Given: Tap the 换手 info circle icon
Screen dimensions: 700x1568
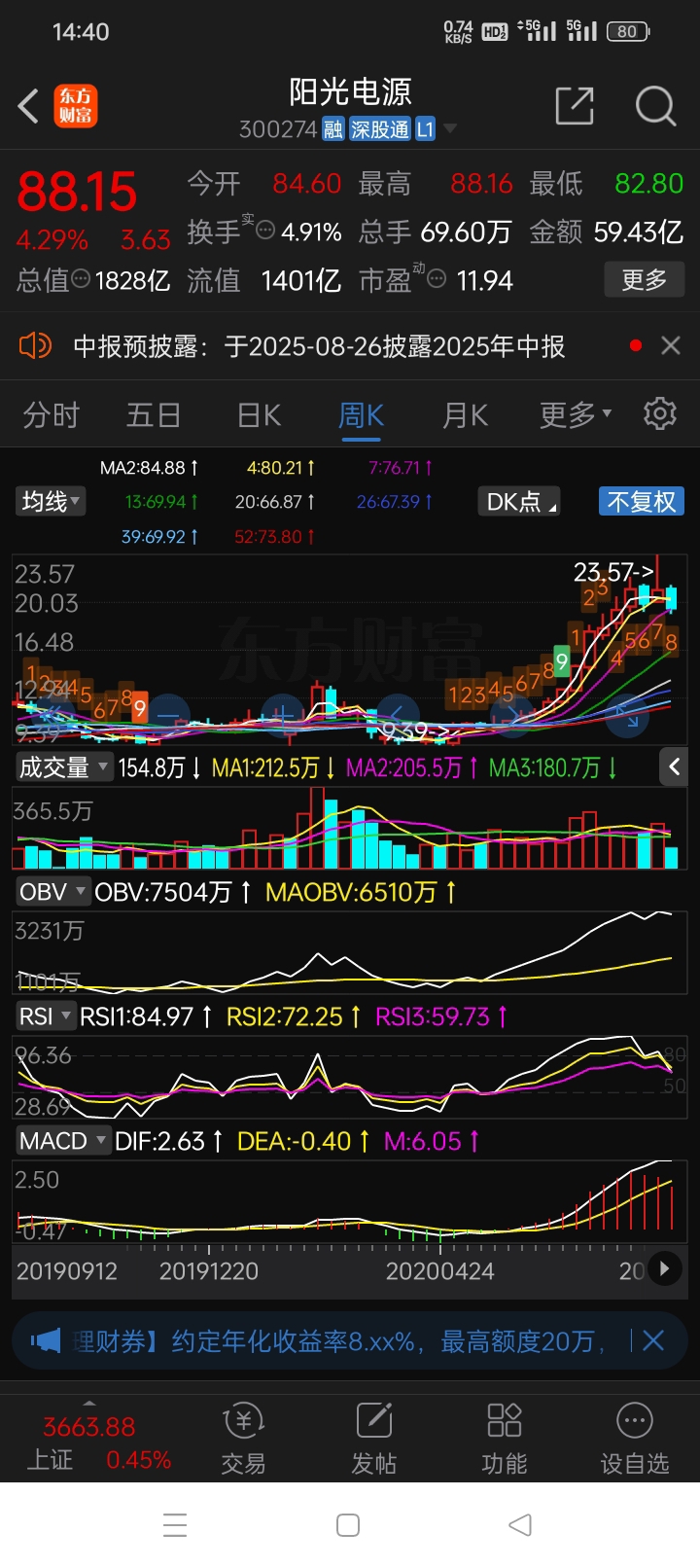Looking at the screenshot, I should point(264,232).
